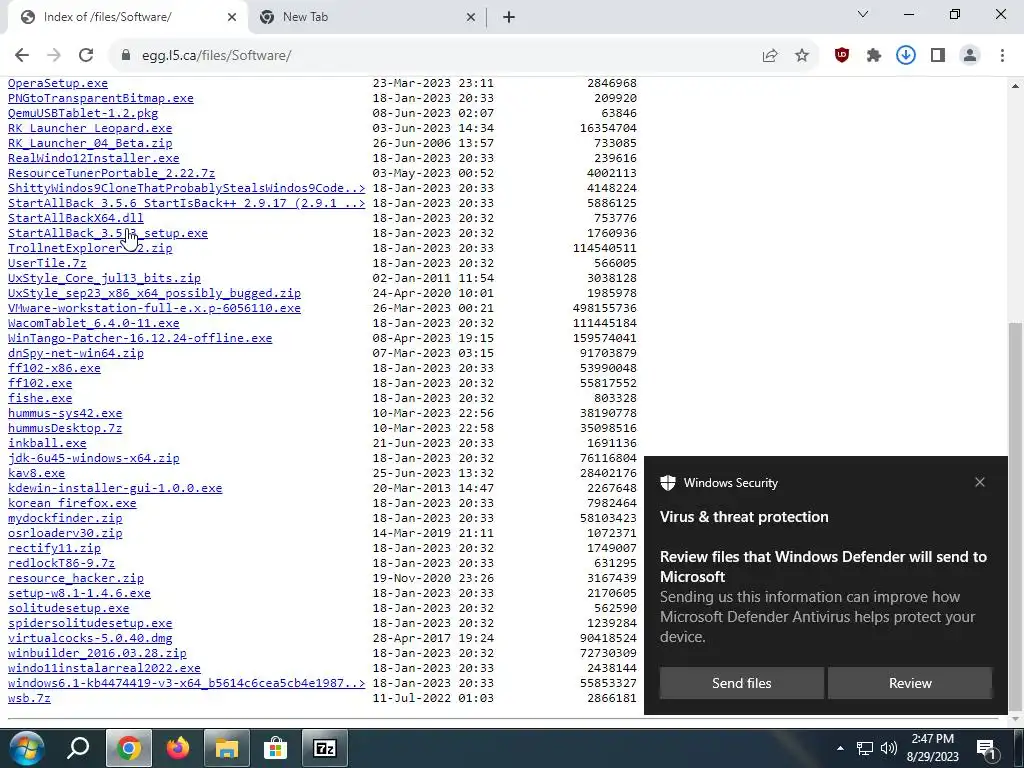The width and height of the screenshot is (1024, 768).
Task: Click StartAllBackX64.dll link
Action: pos(76,218)
